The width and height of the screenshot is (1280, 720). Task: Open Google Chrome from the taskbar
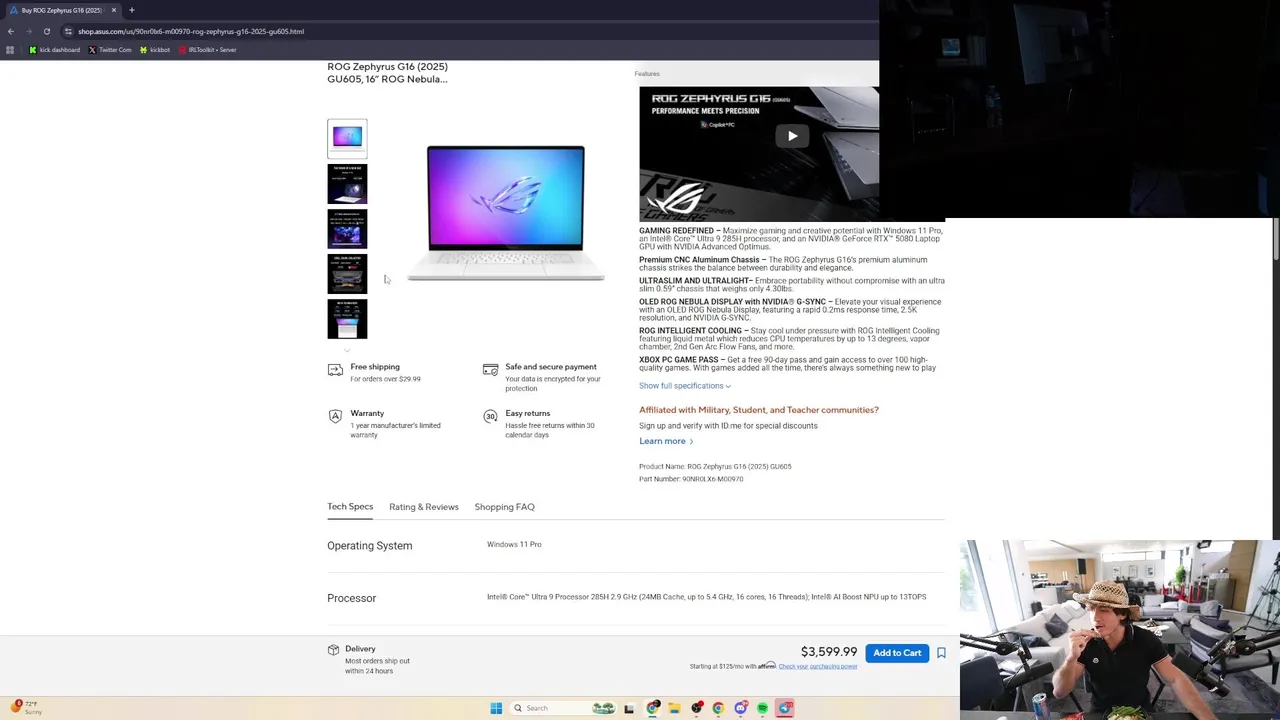pyautogui.click(x=718, y=708)
